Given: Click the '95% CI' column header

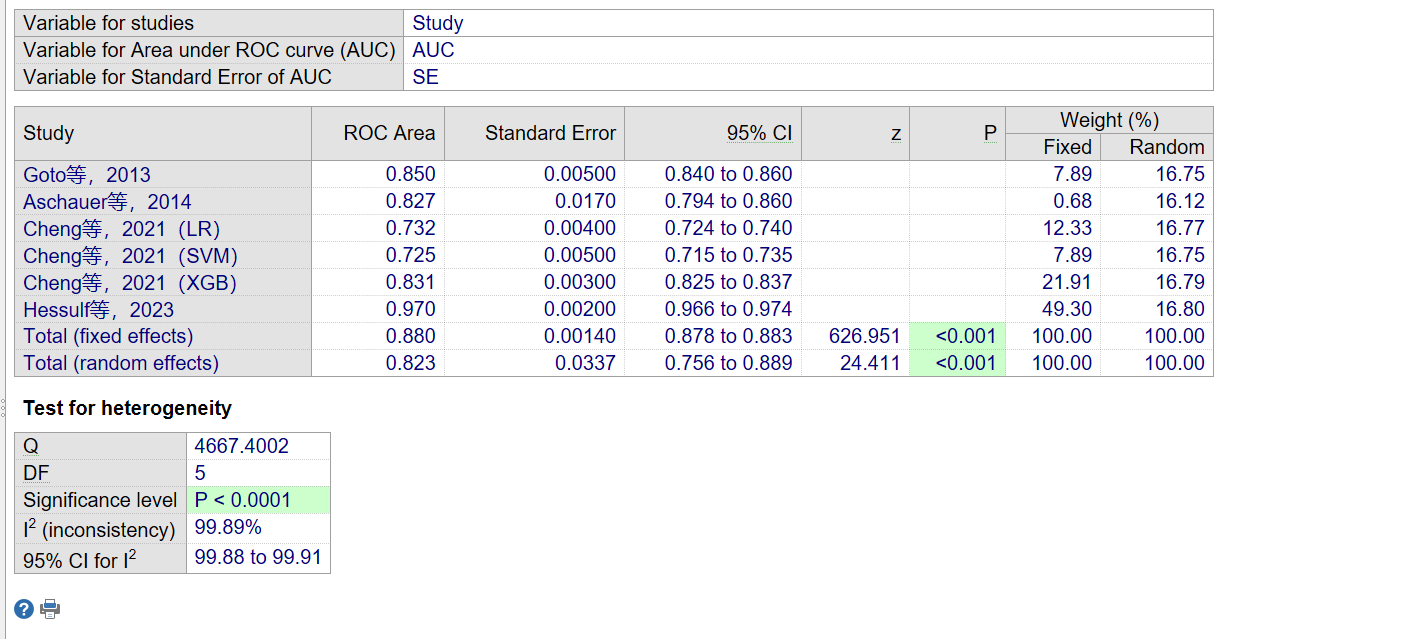Looking at the screenshot, I should pyautogui.click(x=759, y=134).
